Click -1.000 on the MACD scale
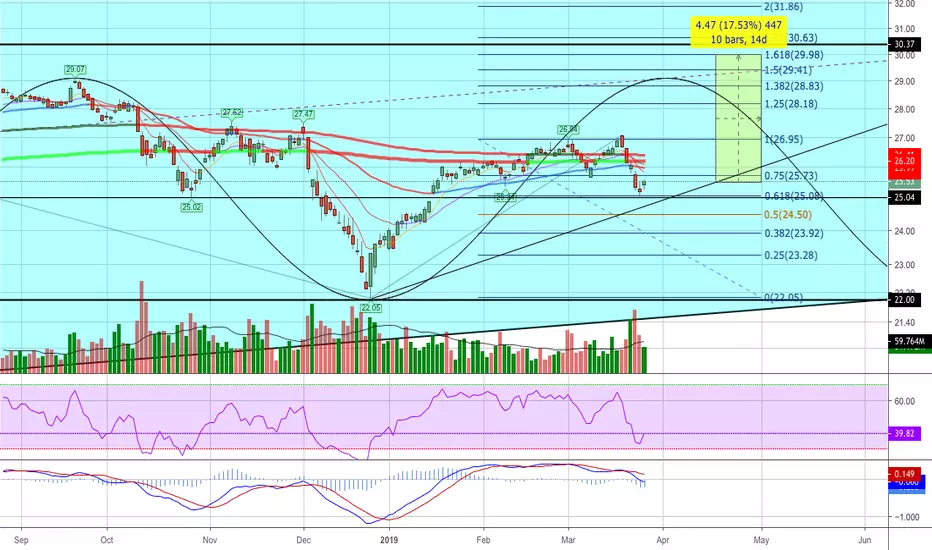 pos(906,517)
